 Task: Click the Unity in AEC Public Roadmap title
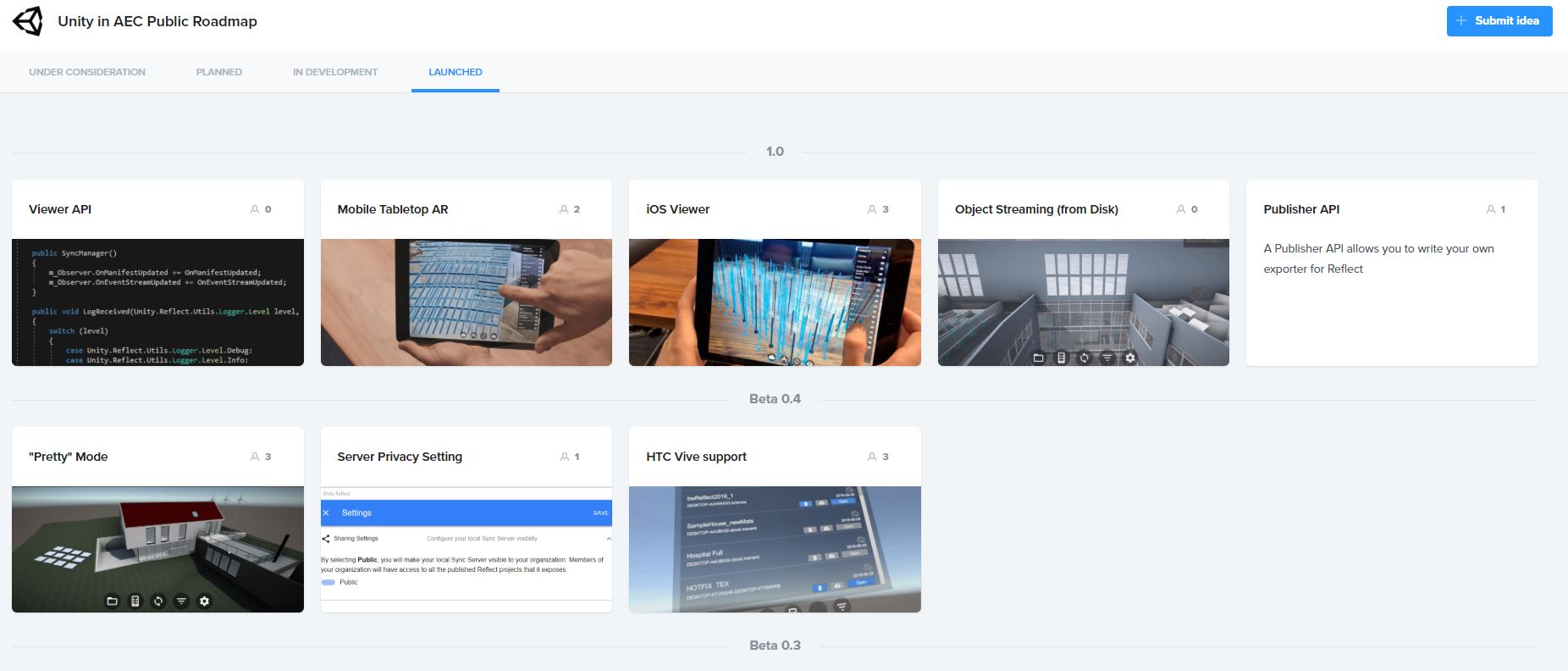point(157,21)
